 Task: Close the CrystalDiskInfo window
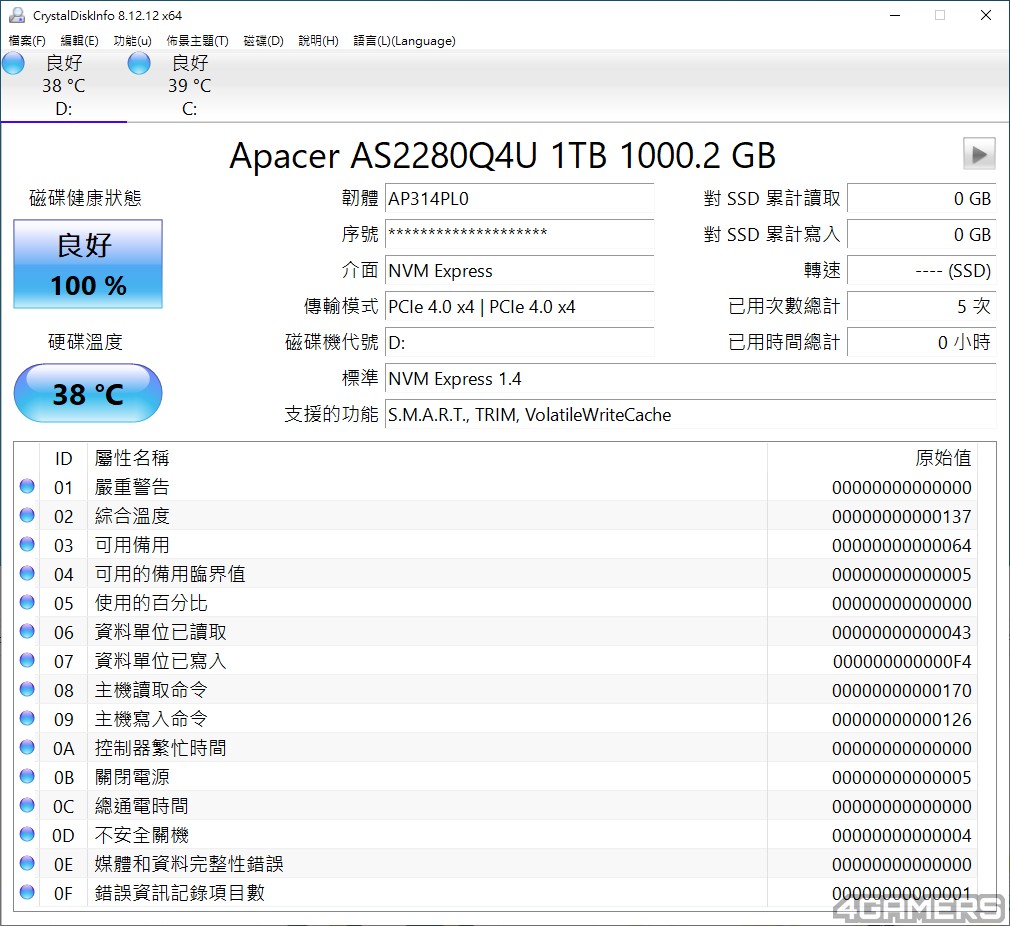986,15
